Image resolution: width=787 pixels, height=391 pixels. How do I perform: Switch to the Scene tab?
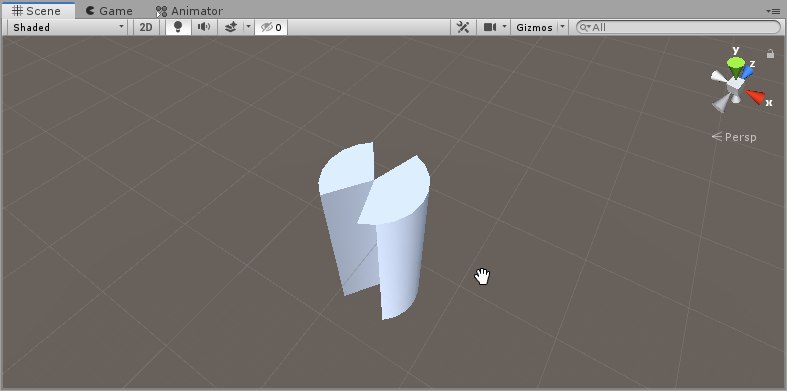39,11
